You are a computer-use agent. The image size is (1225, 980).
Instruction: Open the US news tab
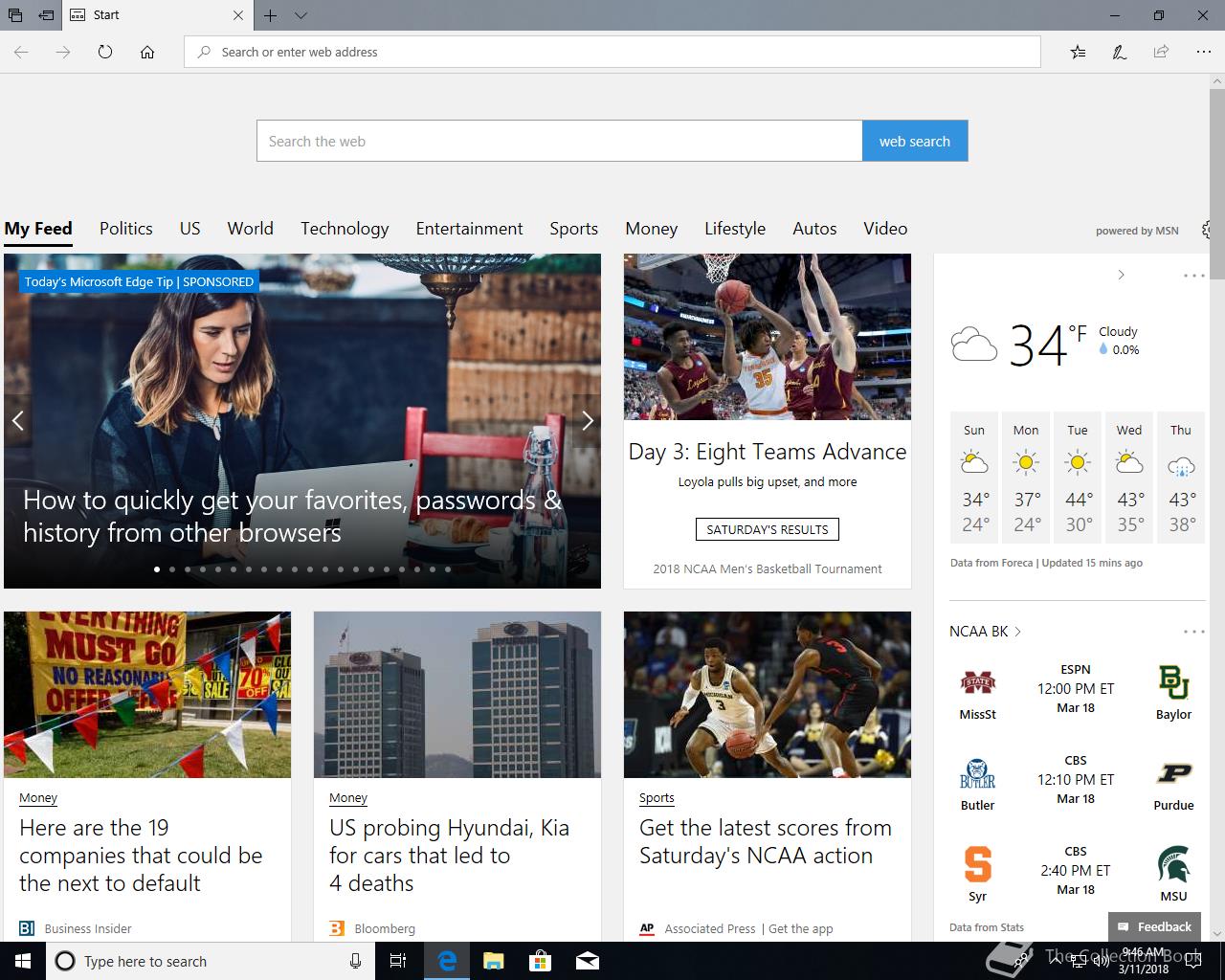pyautogui.click(x=190, y=229)
